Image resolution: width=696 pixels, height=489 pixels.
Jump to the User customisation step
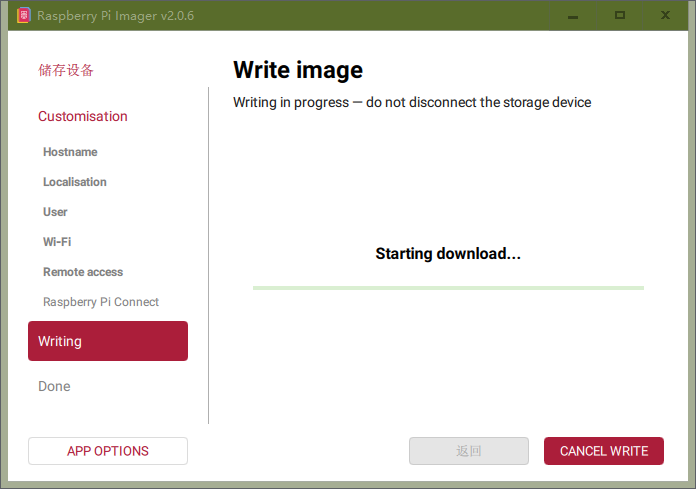(x=55, y=212)
